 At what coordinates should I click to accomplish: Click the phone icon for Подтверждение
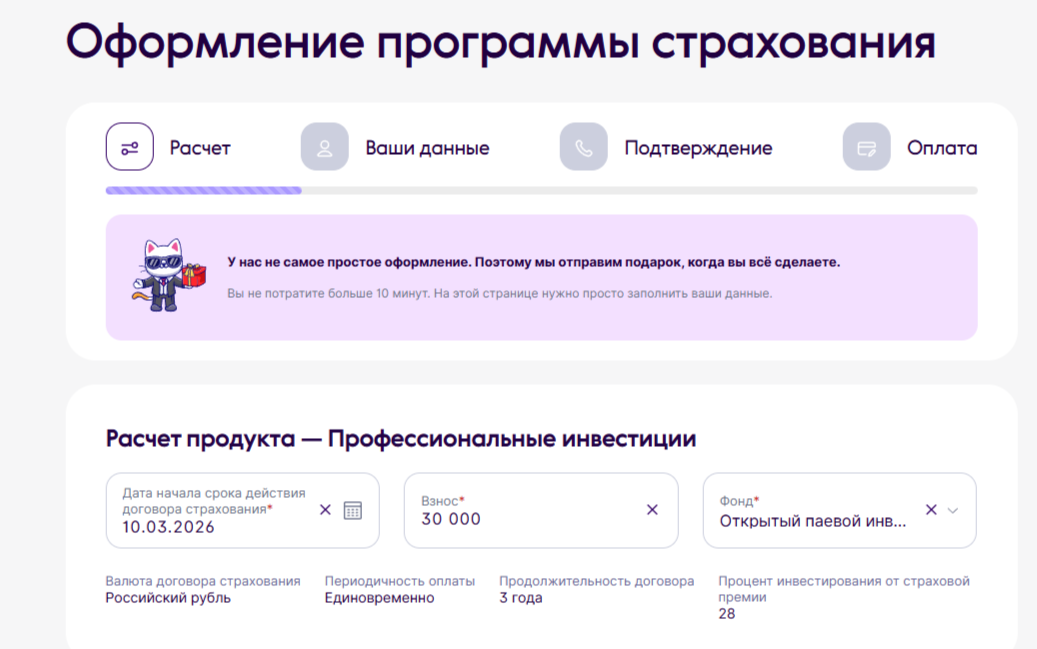pos(583,147)
